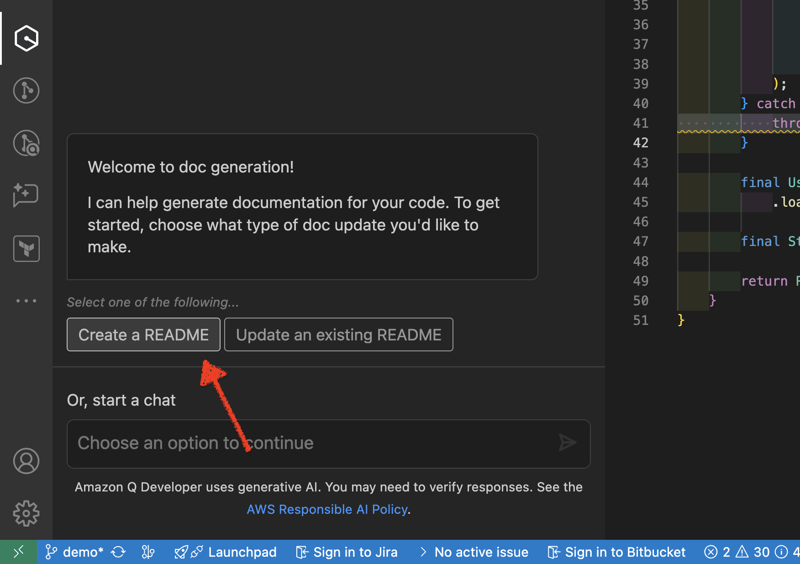The width and height of the screenshot is (800, 564).
Task: Open the Source Control view icon
Action: pyautogui.click(x=26, y=90)
